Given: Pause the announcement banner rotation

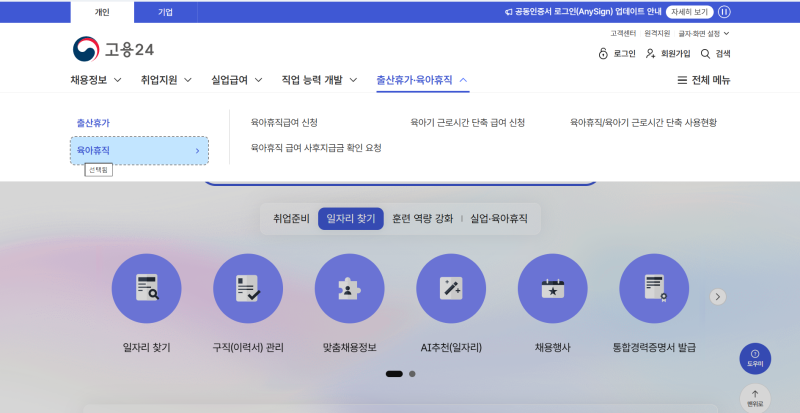Looking at the screenshot, I should click(724, 12).
